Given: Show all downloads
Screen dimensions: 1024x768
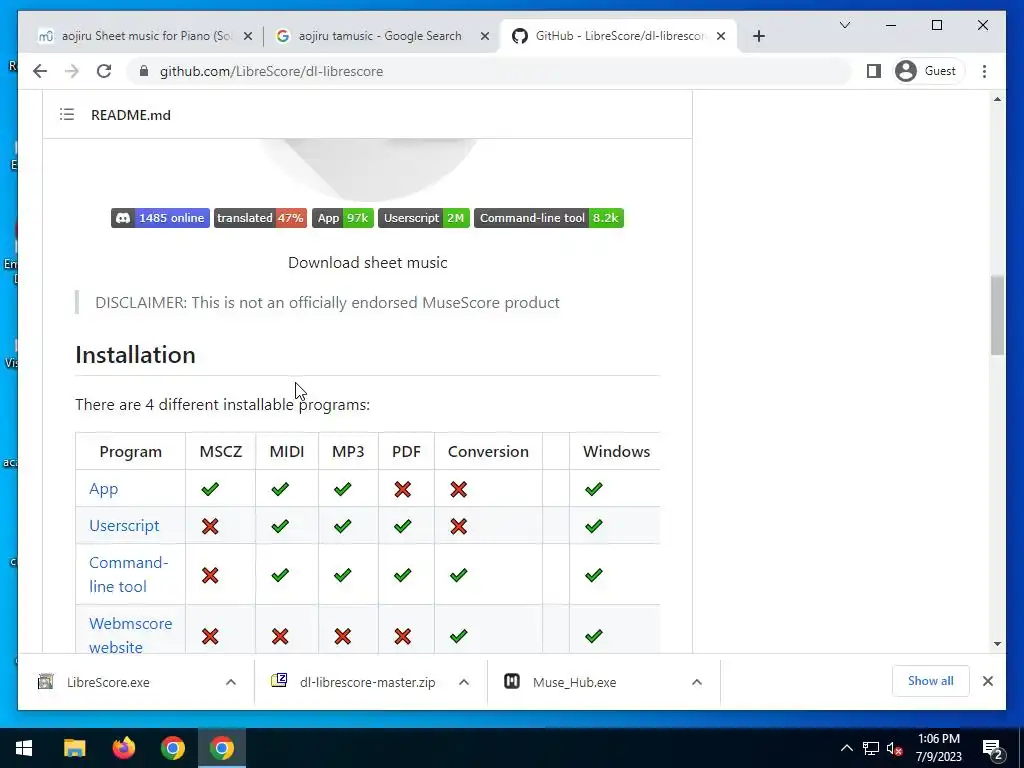Looking at the screenshot, I should [x=931, y=681].
